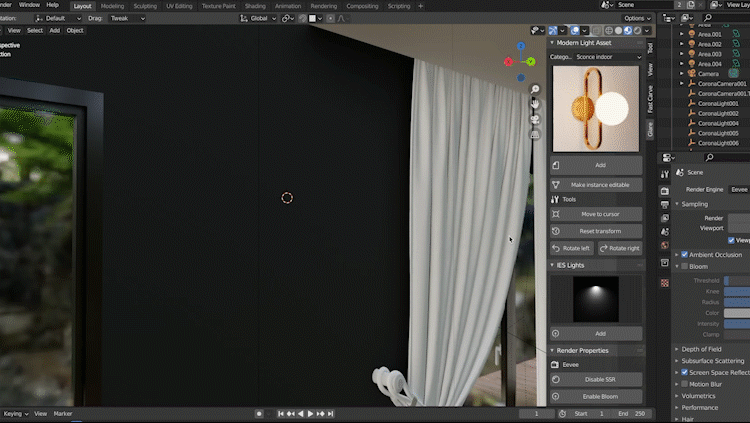The width and height of the screenshot is (750, 423).
Task: Click the outliner filter search icon
Action: (x=708, y=18)
